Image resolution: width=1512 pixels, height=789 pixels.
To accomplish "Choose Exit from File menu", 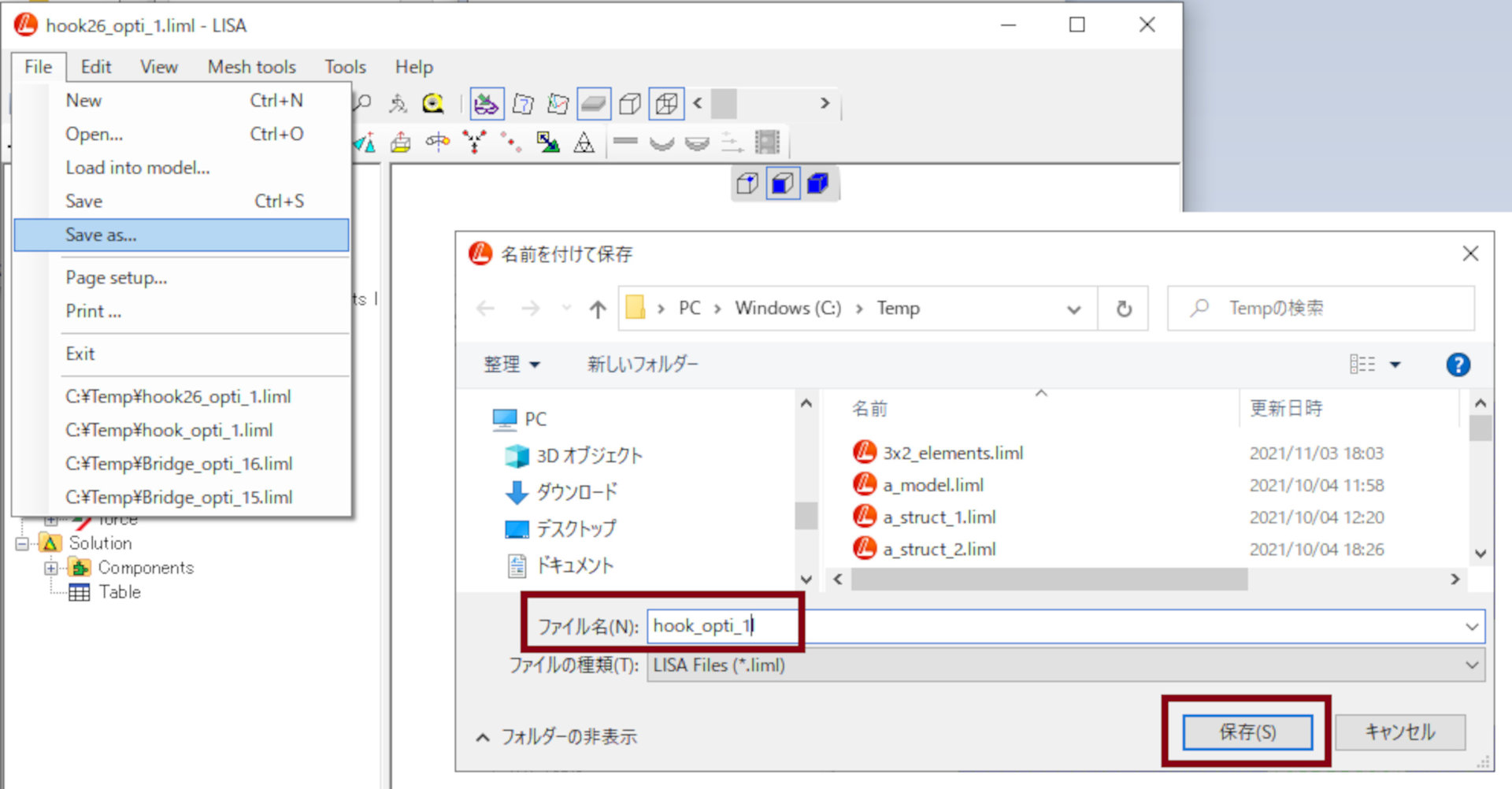I will click(x=182, y=354).
